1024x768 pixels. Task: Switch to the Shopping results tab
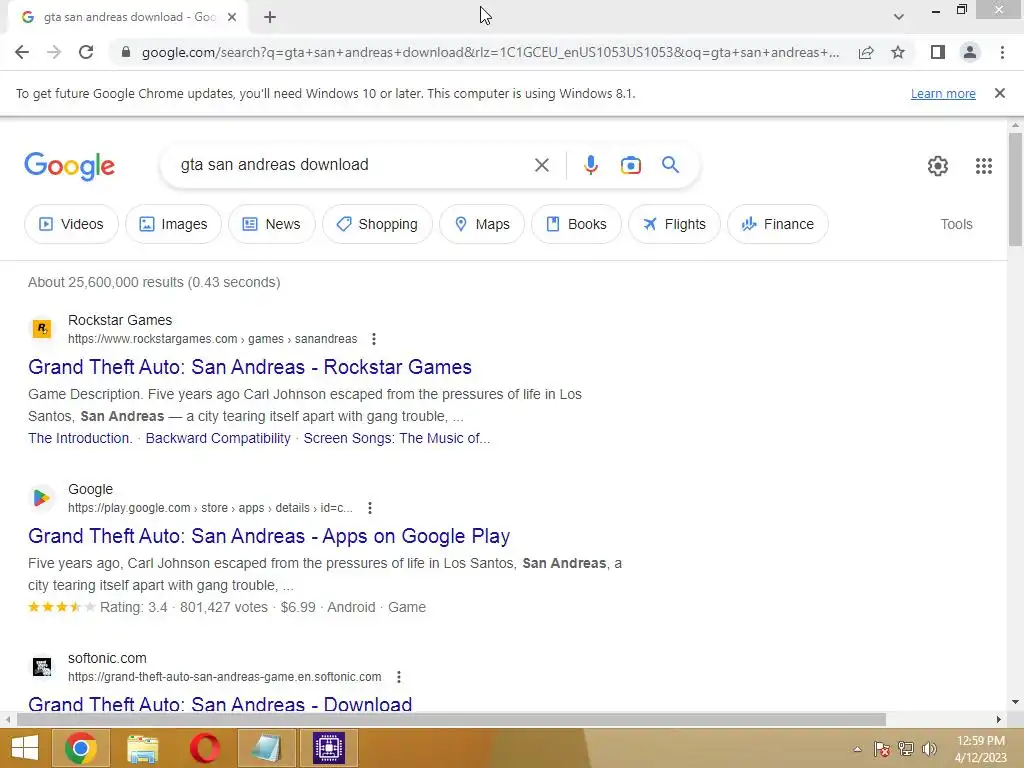[x=377, y=224]
